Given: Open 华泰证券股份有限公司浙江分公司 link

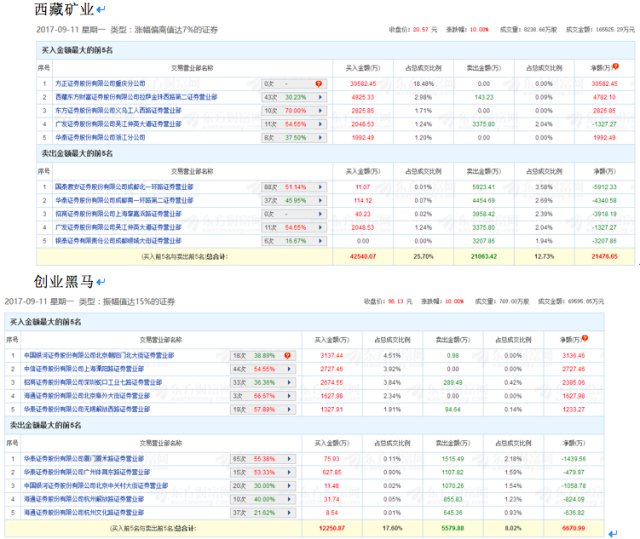Looking at the screenshot, I should click(100, 138).
